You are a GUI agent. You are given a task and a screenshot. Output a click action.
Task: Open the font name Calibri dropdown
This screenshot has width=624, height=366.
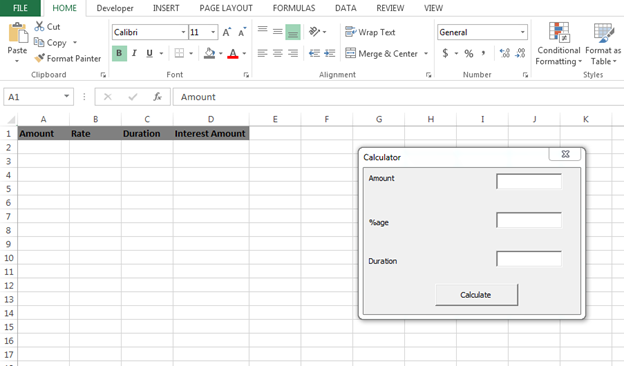click(183, 32)
